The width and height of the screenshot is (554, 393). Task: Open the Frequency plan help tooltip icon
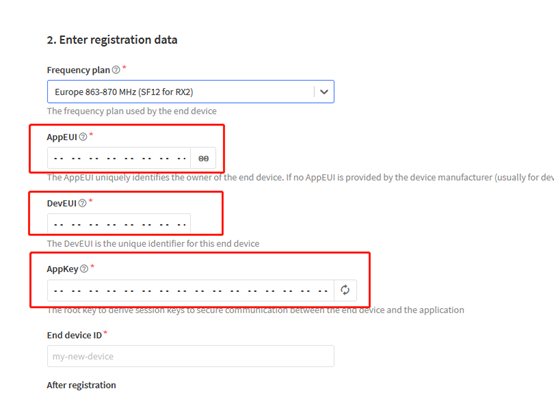point(116,70)
